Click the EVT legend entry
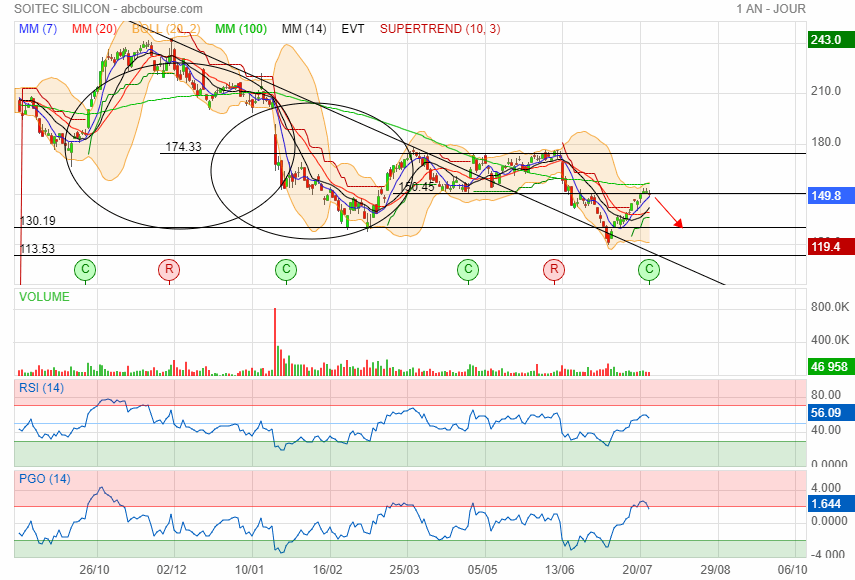This screenshot has height=580, width=855. [353, 29]
